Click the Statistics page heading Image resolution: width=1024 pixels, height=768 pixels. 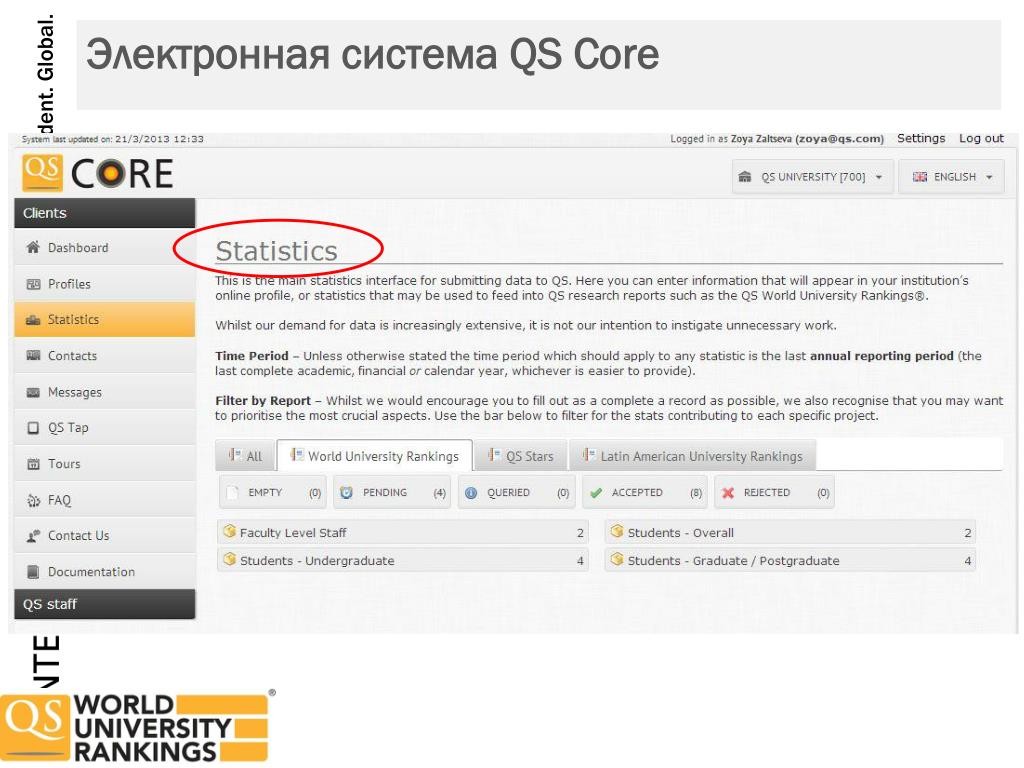(276, 251)
